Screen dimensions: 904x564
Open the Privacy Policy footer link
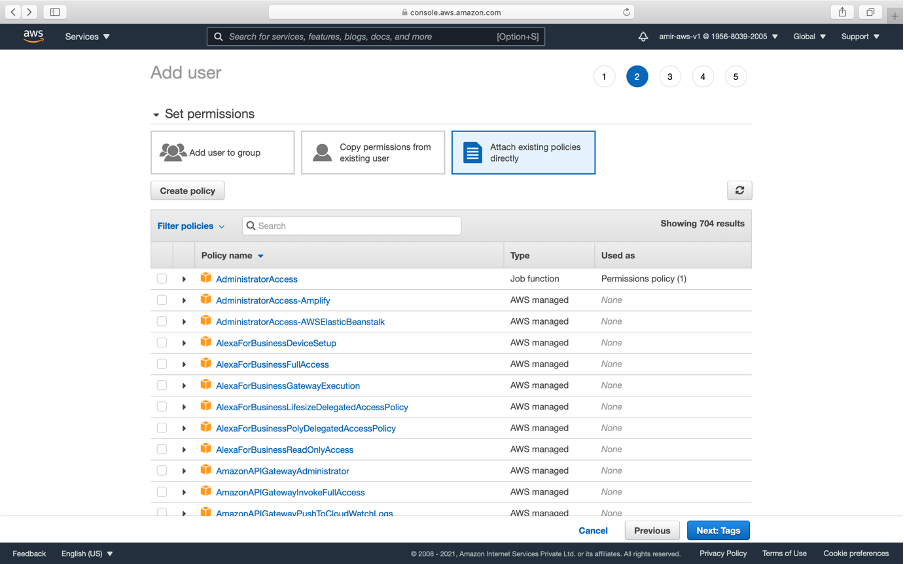tap(723, 553)
